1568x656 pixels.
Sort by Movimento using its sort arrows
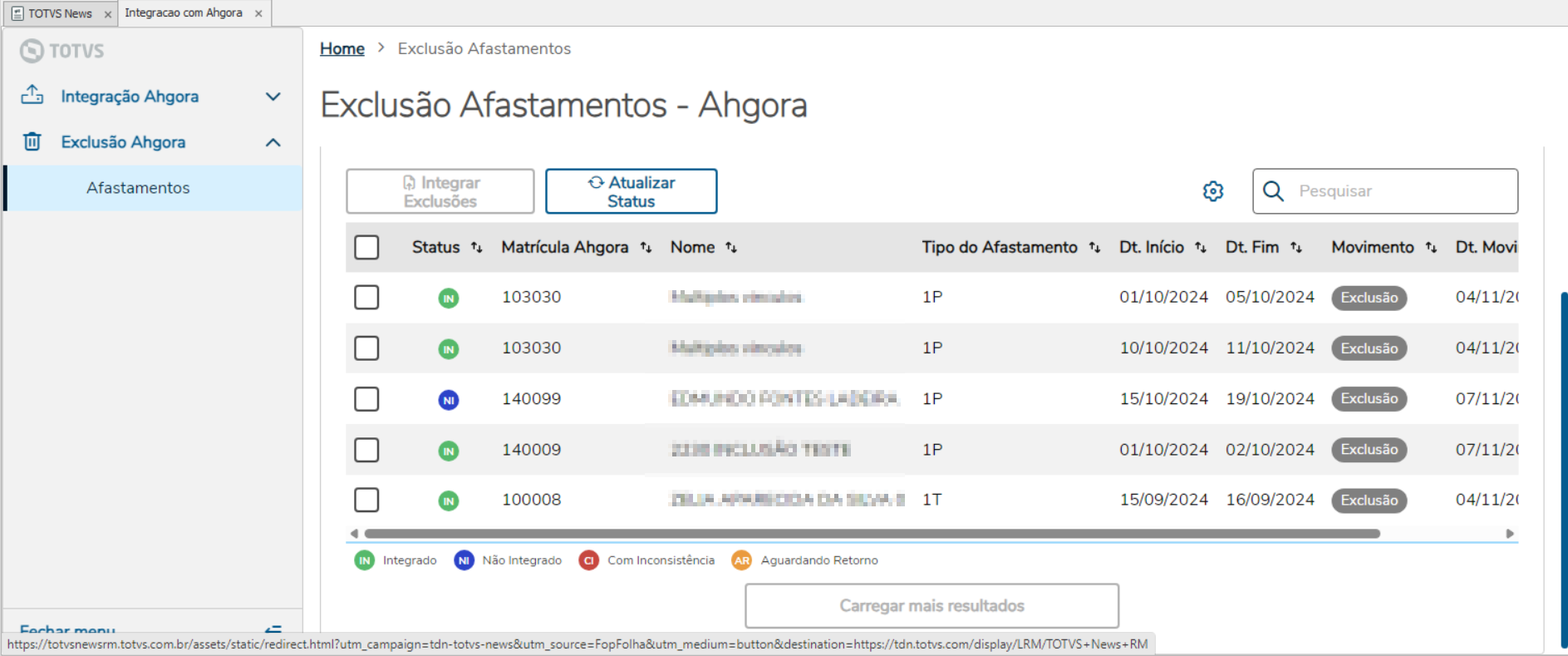pos(1431,247)
